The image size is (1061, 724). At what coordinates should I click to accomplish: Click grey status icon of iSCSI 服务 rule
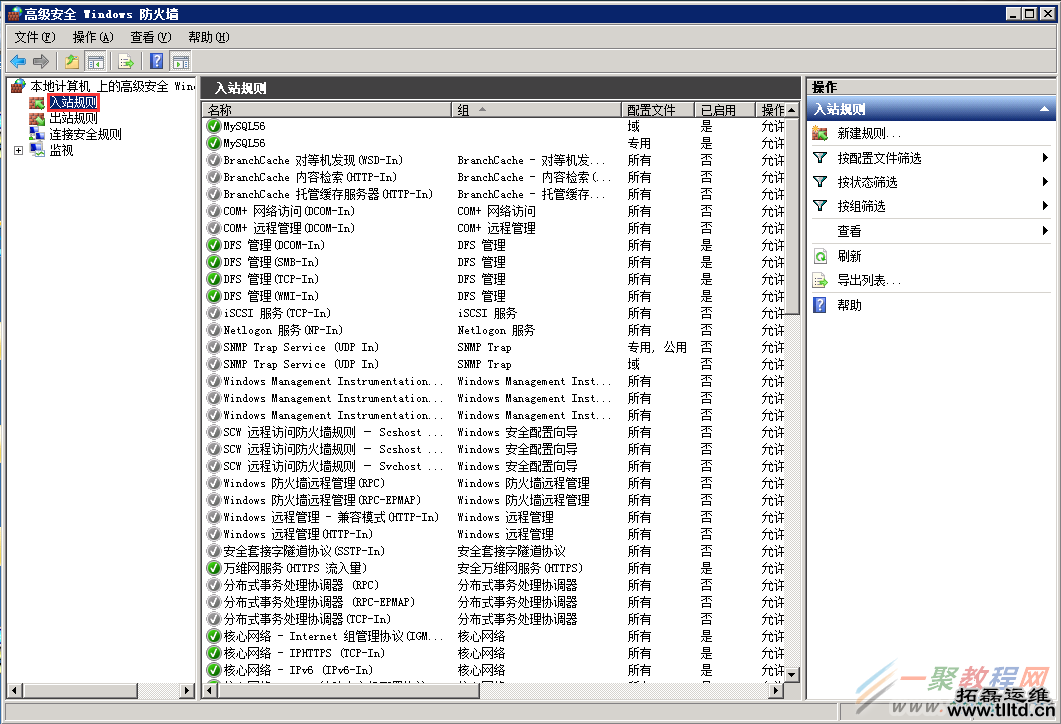pos(213,313)
